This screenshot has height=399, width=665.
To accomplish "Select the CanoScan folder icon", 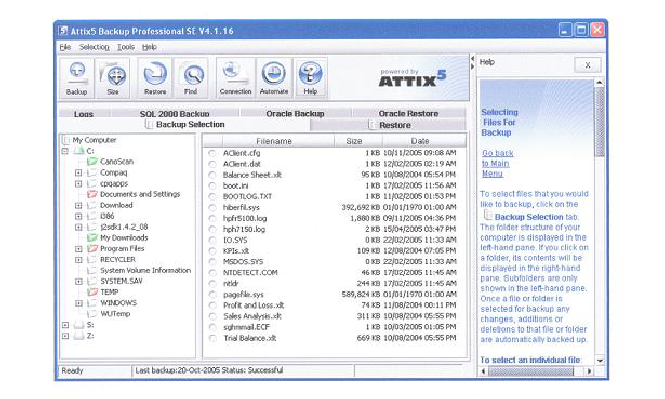I will pos(92,162).
